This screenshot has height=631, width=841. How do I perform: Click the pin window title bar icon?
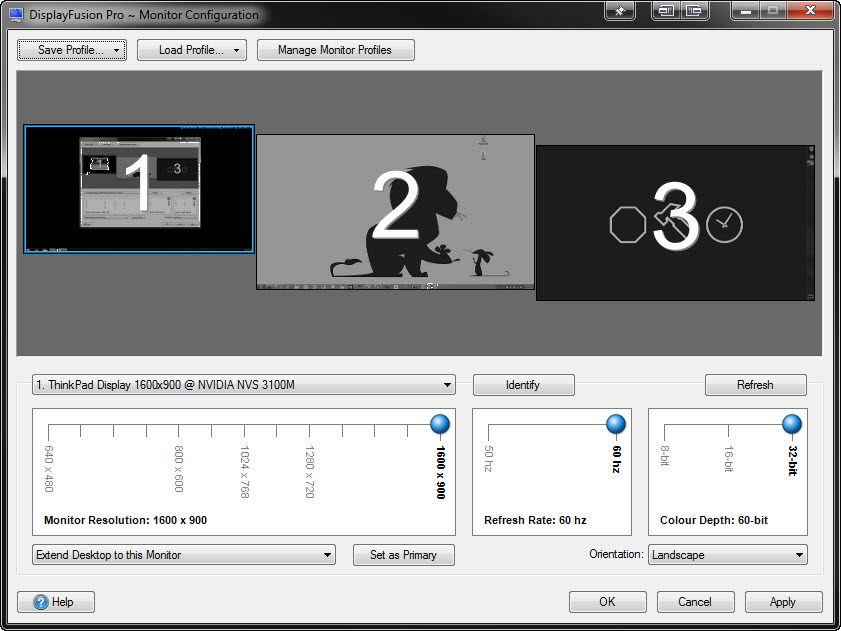click(x=620, y=11)
